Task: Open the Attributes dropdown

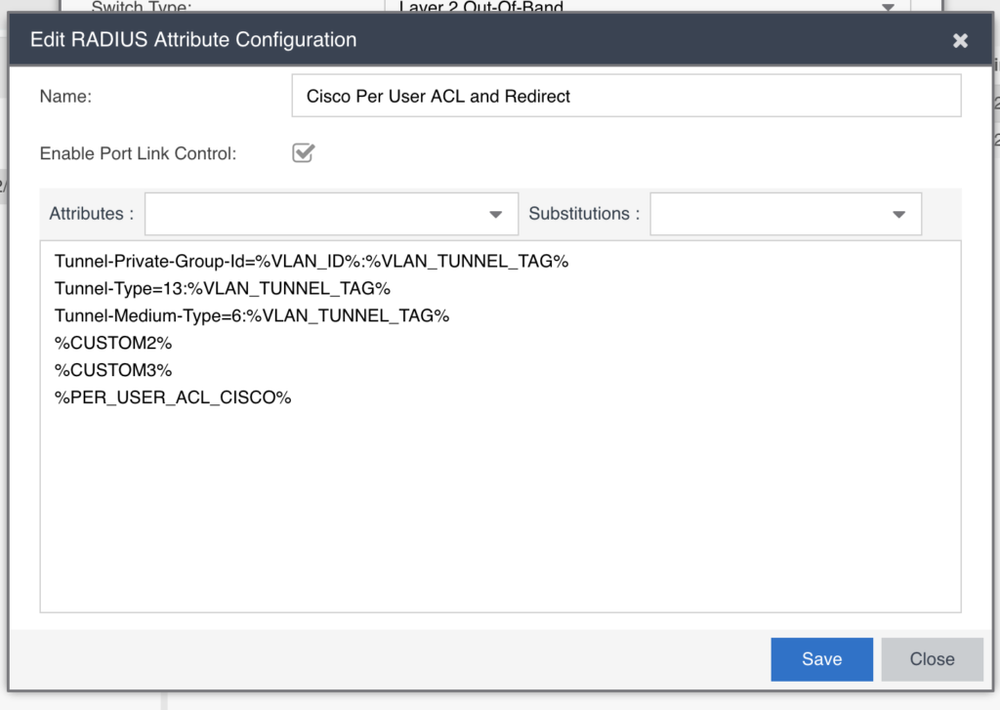Action: pos(332,214)
